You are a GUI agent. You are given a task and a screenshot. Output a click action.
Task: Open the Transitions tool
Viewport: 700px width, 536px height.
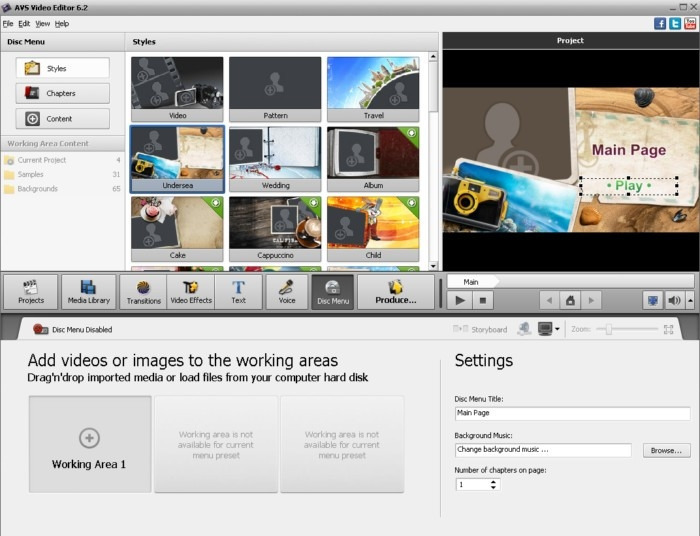(143, 292)
